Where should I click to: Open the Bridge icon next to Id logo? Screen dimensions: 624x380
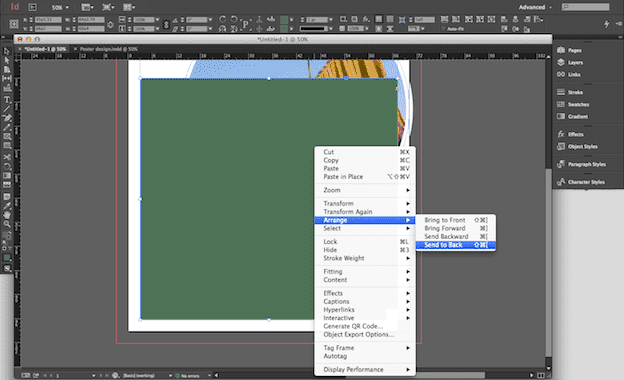(32, 7)
